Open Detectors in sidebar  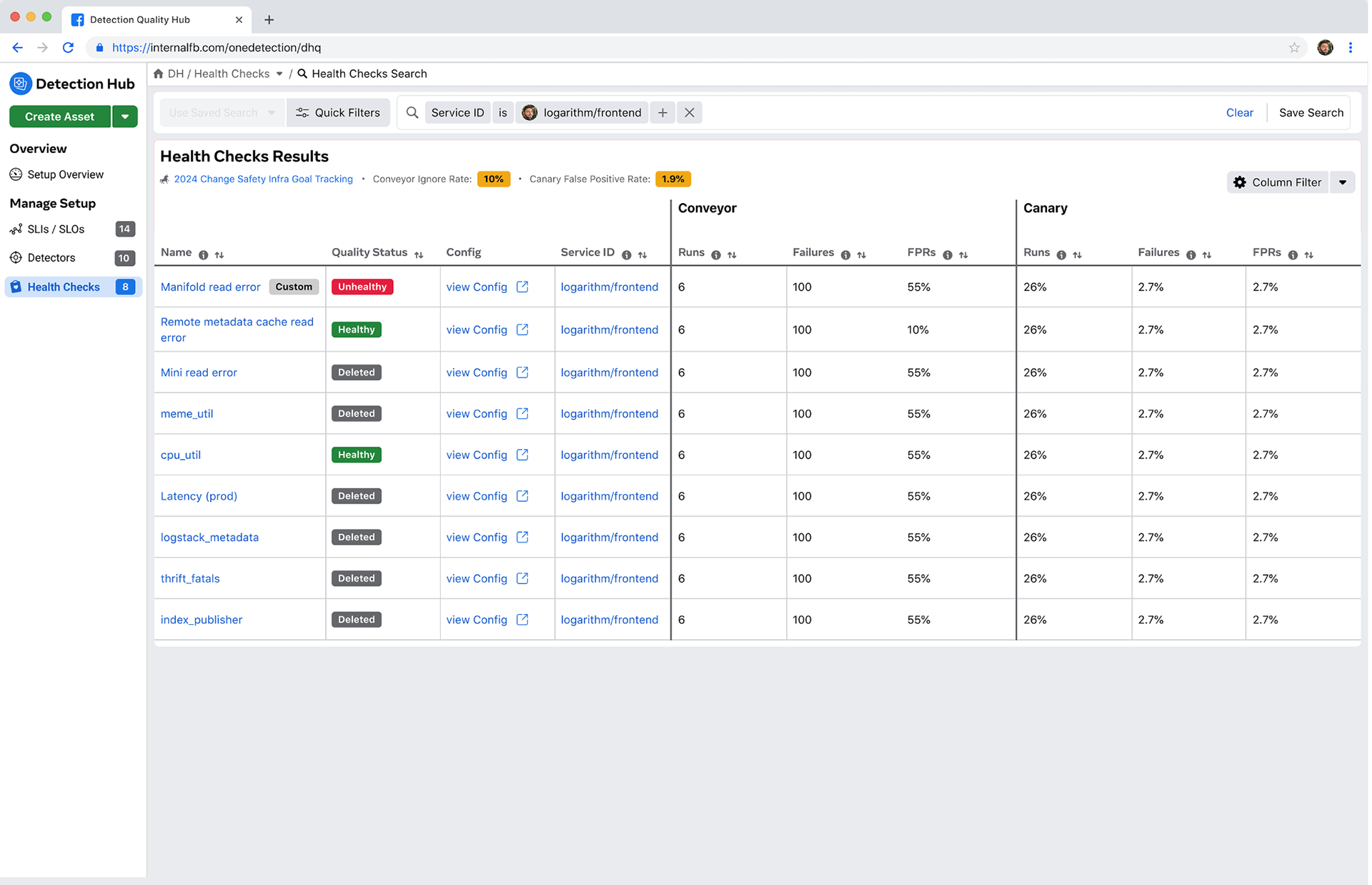pyautogui.click(x=51, y=258)
